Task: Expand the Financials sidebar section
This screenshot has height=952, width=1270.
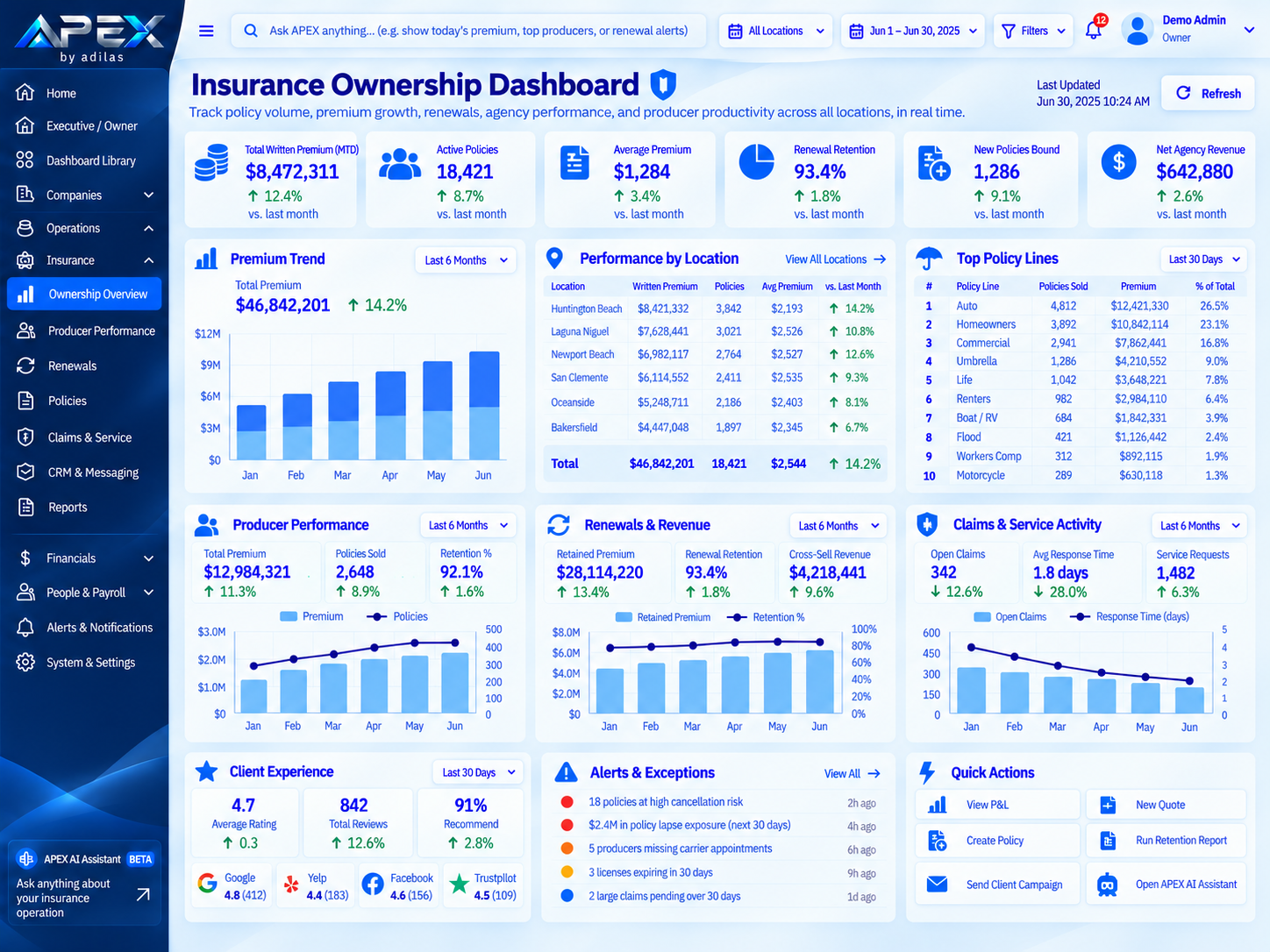Action: pyautogui.click(x=85, y=558)
